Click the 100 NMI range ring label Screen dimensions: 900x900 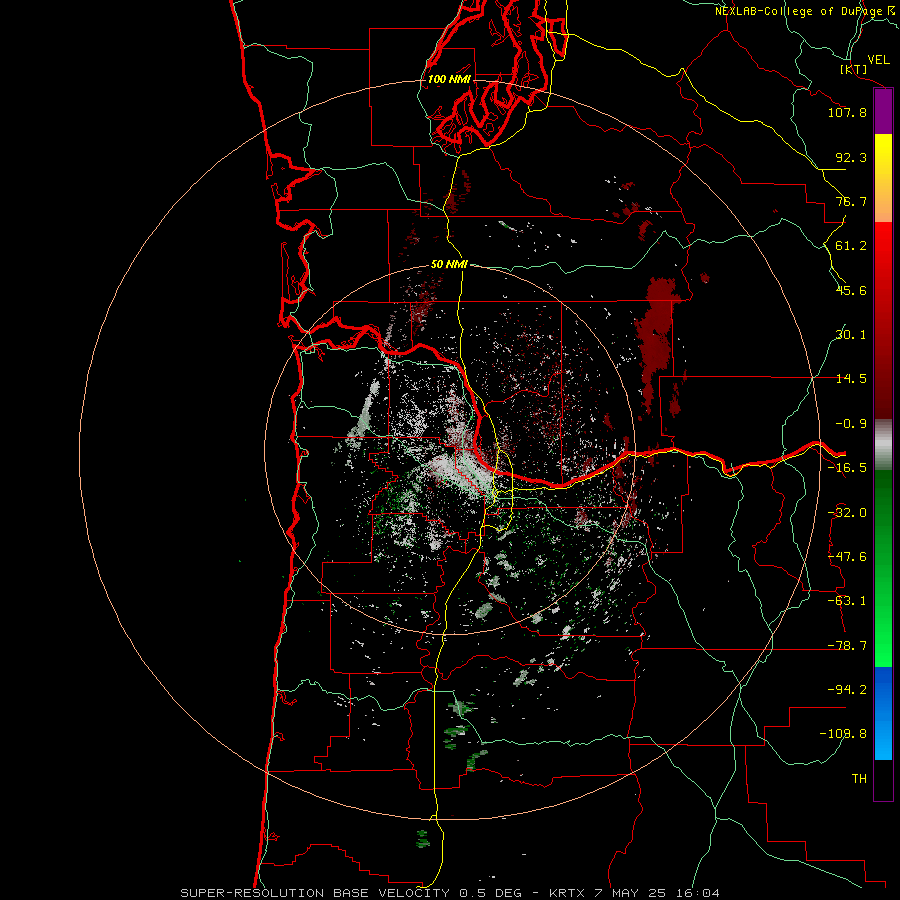449,79
